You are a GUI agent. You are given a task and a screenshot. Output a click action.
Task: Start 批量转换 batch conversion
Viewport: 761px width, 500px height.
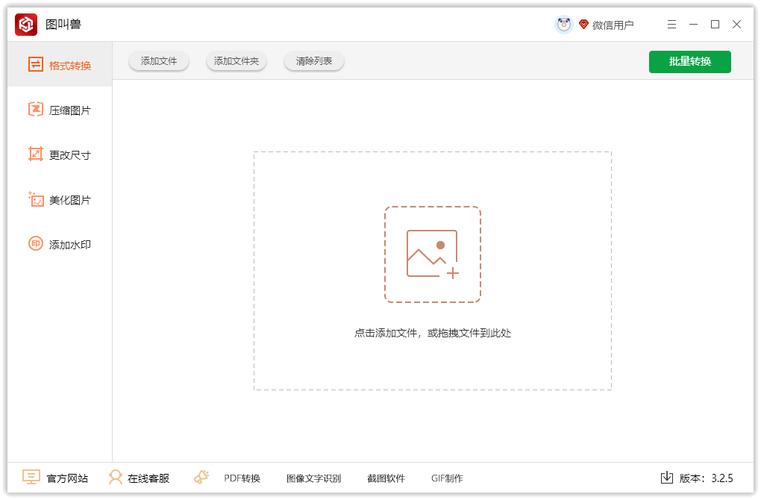coord(690,62)
